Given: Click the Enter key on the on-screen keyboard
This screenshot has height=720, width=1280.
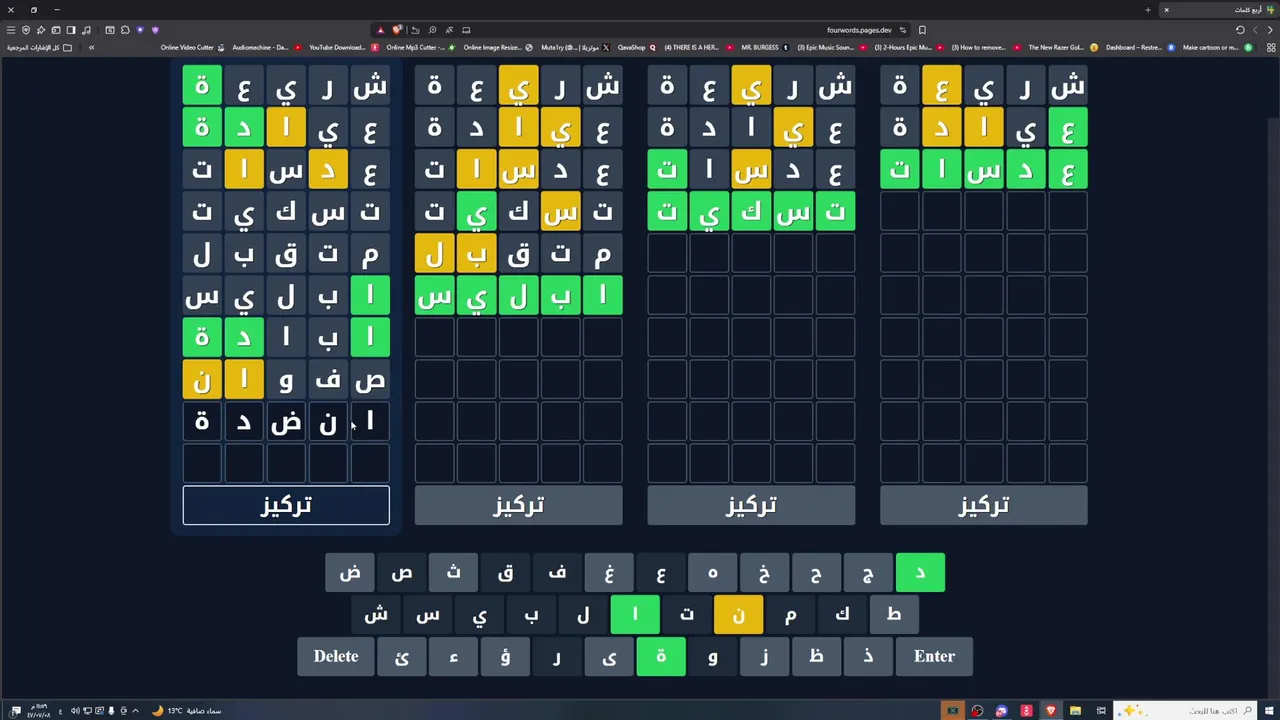Looking at the screenshot, I should [934, 656].
